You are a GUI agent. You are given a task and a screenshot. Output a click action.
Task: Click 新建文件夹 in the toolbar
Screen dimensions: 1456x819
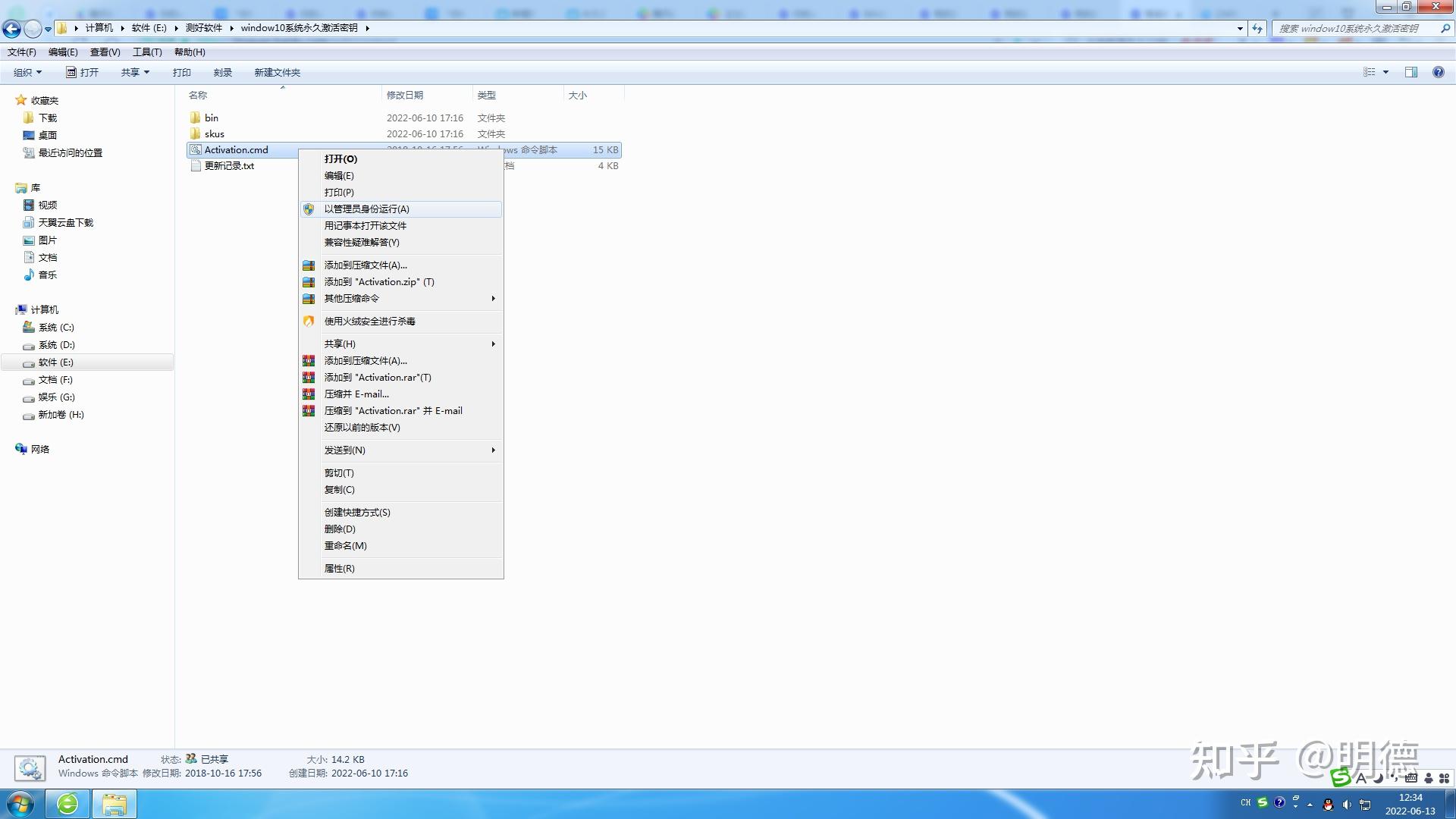278,73
